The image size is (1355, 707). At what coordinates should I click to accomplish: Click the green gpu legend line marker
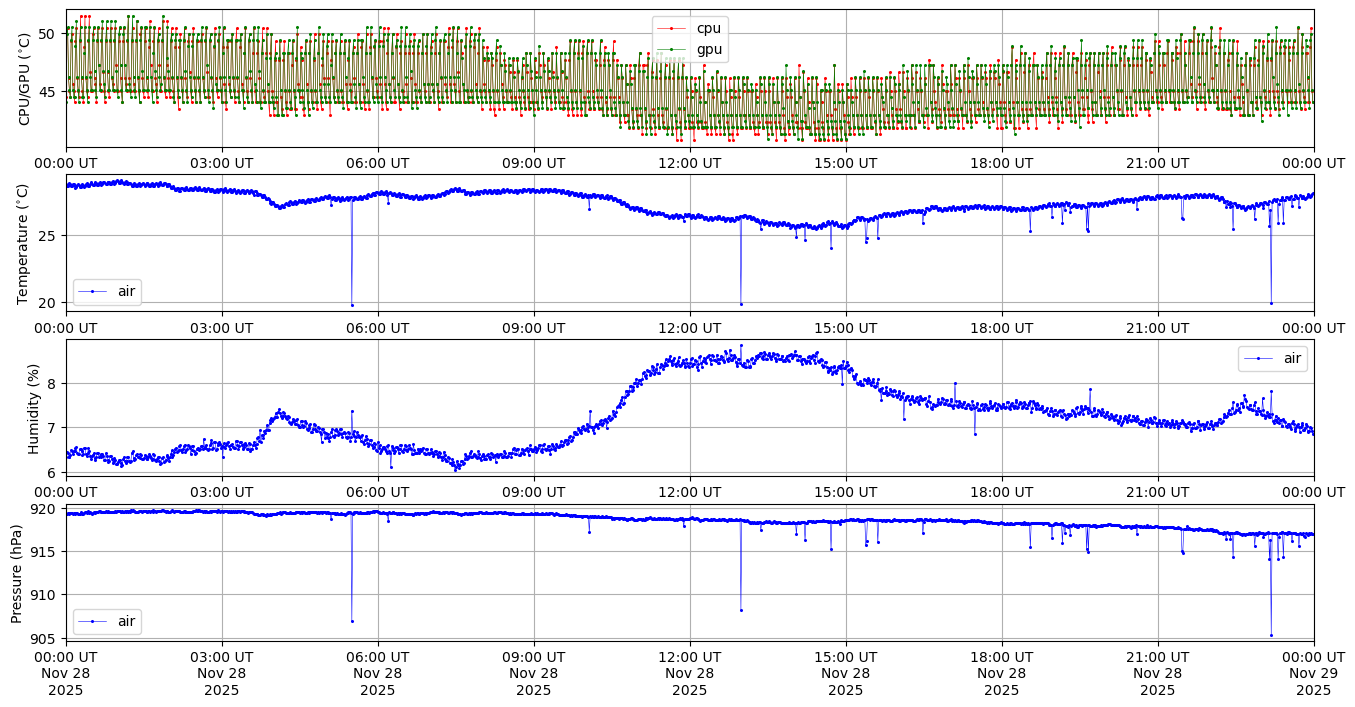tap(671, 50)
